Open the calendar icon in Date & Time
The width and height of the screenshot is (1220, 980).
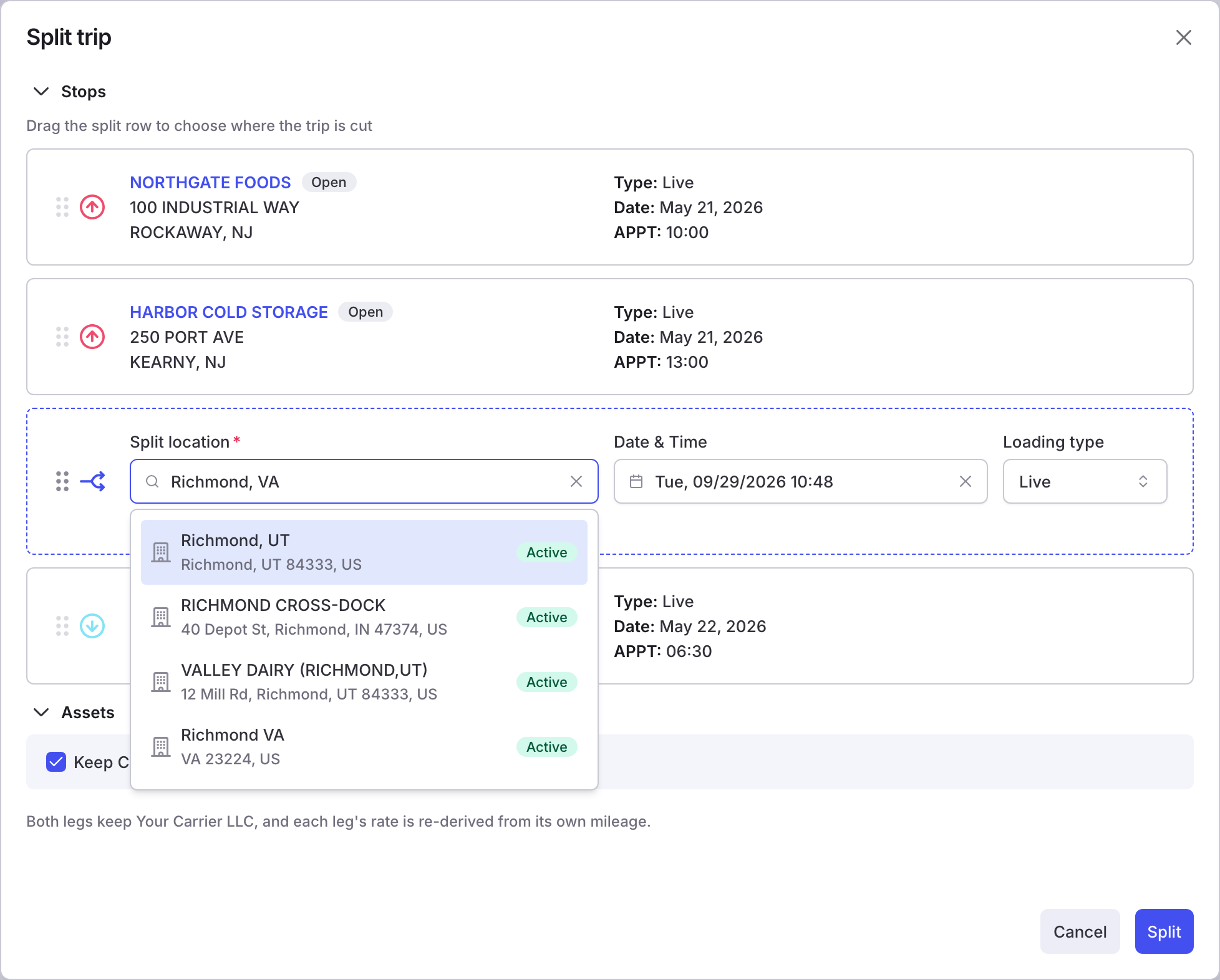point(636,481)
